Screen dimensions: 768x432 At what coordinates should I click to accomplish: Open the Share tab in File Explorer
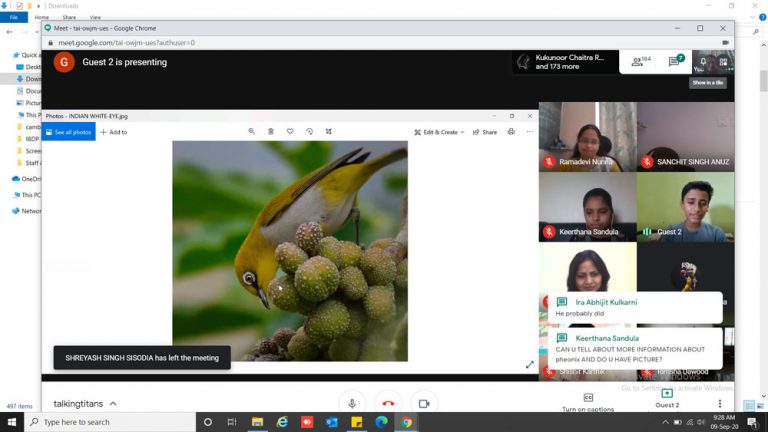pyautogui.click(x=69, y=18)
